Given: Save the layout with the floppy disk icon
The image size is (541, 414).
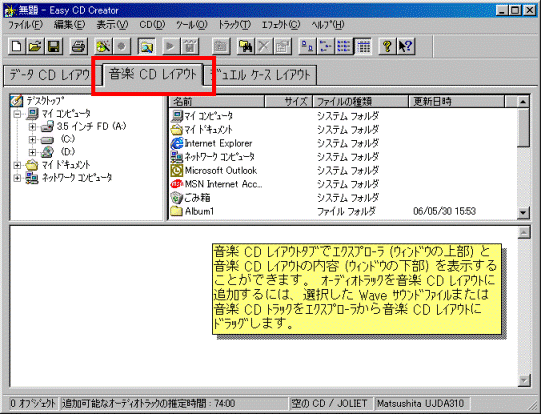Looking at the screenshot, I should click(53, 46).
